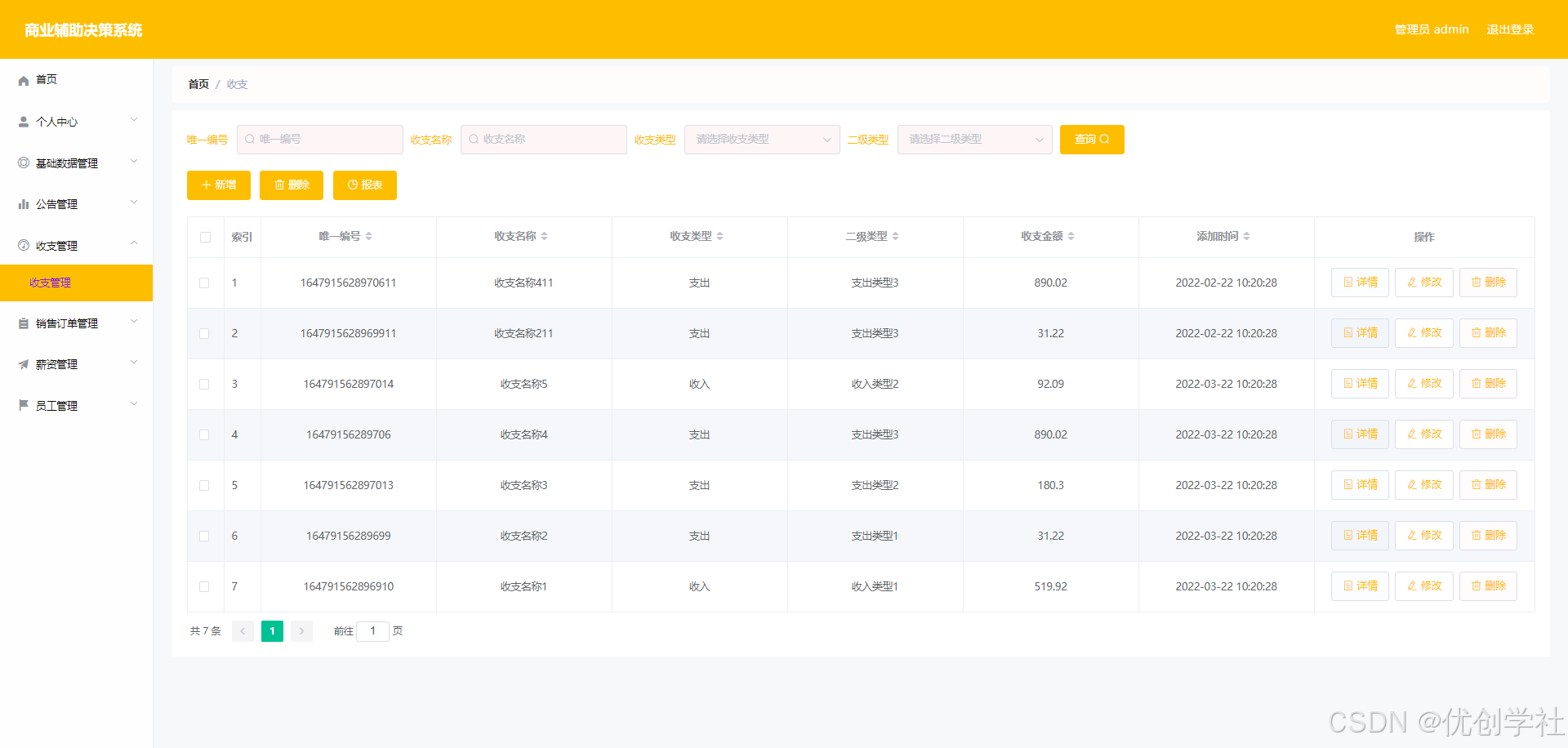This screenshot has height=748, width=1568.
Task: Focus the 唯一编号 search input
Action: click(x=320, y=140)
